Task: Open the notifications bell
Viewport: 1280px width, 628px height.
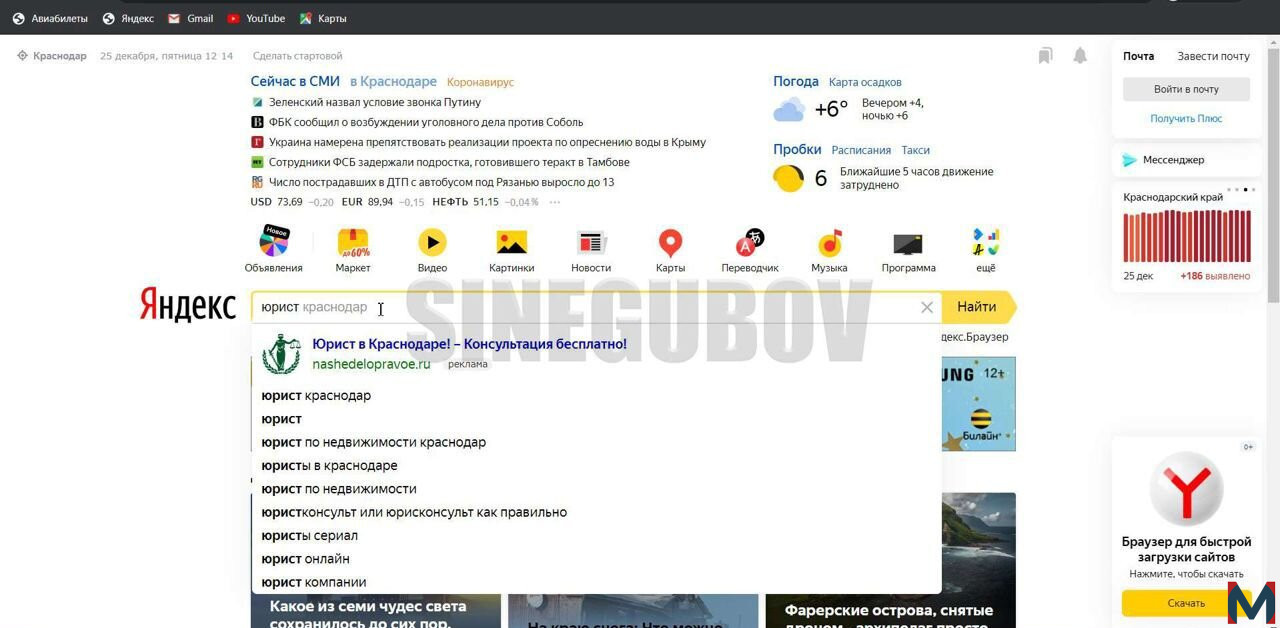Action: (x=1080, y=56)
